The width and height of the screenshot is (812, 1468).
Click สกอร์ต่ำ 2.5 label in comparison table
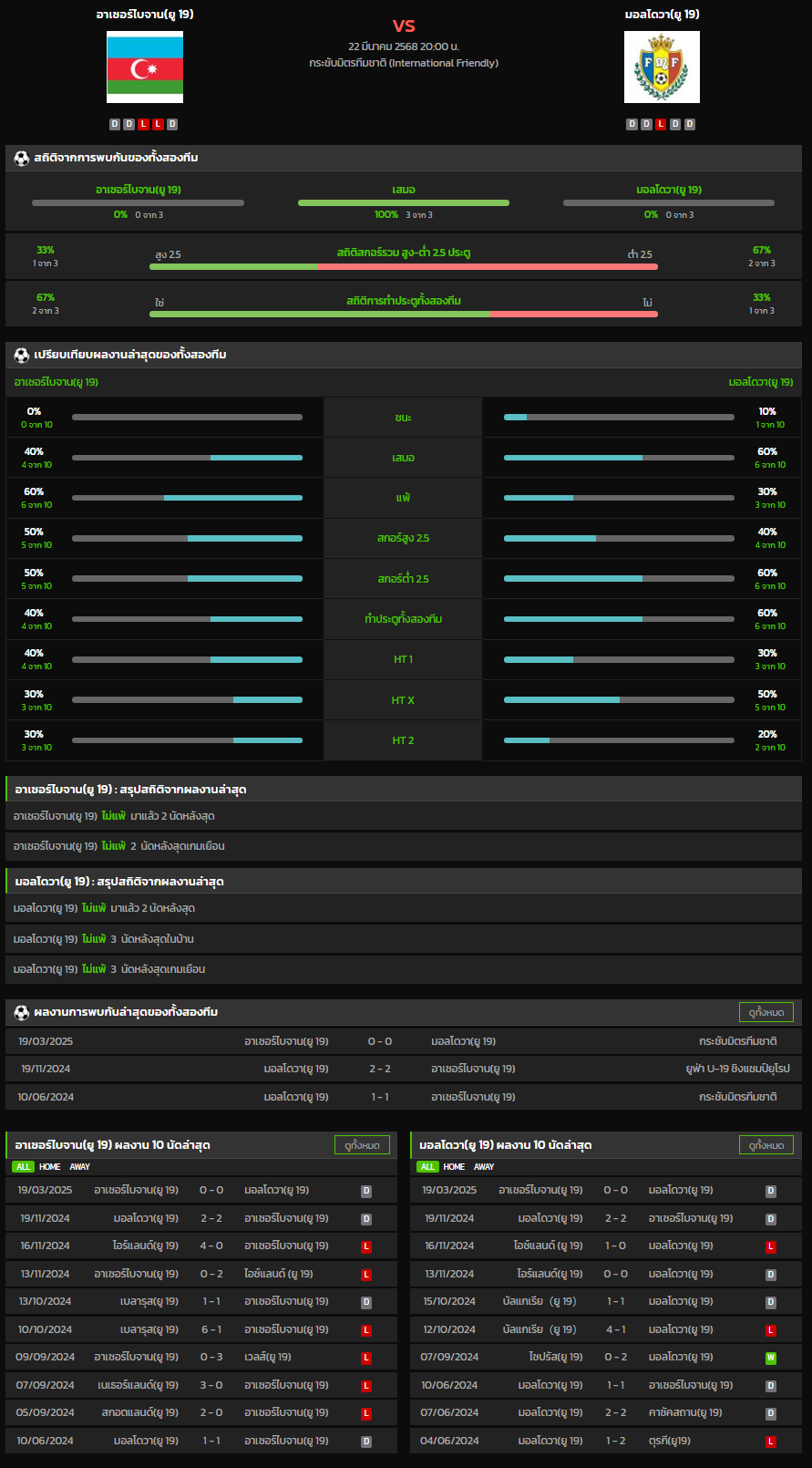pos(403,579)
